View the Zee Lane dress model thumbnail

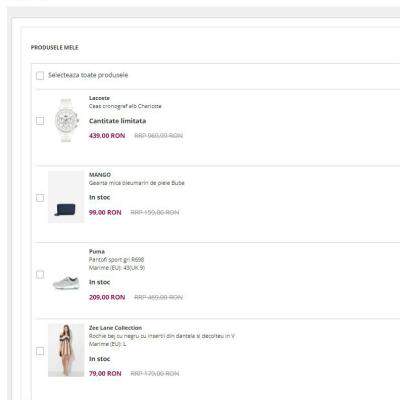coord(66,350)
